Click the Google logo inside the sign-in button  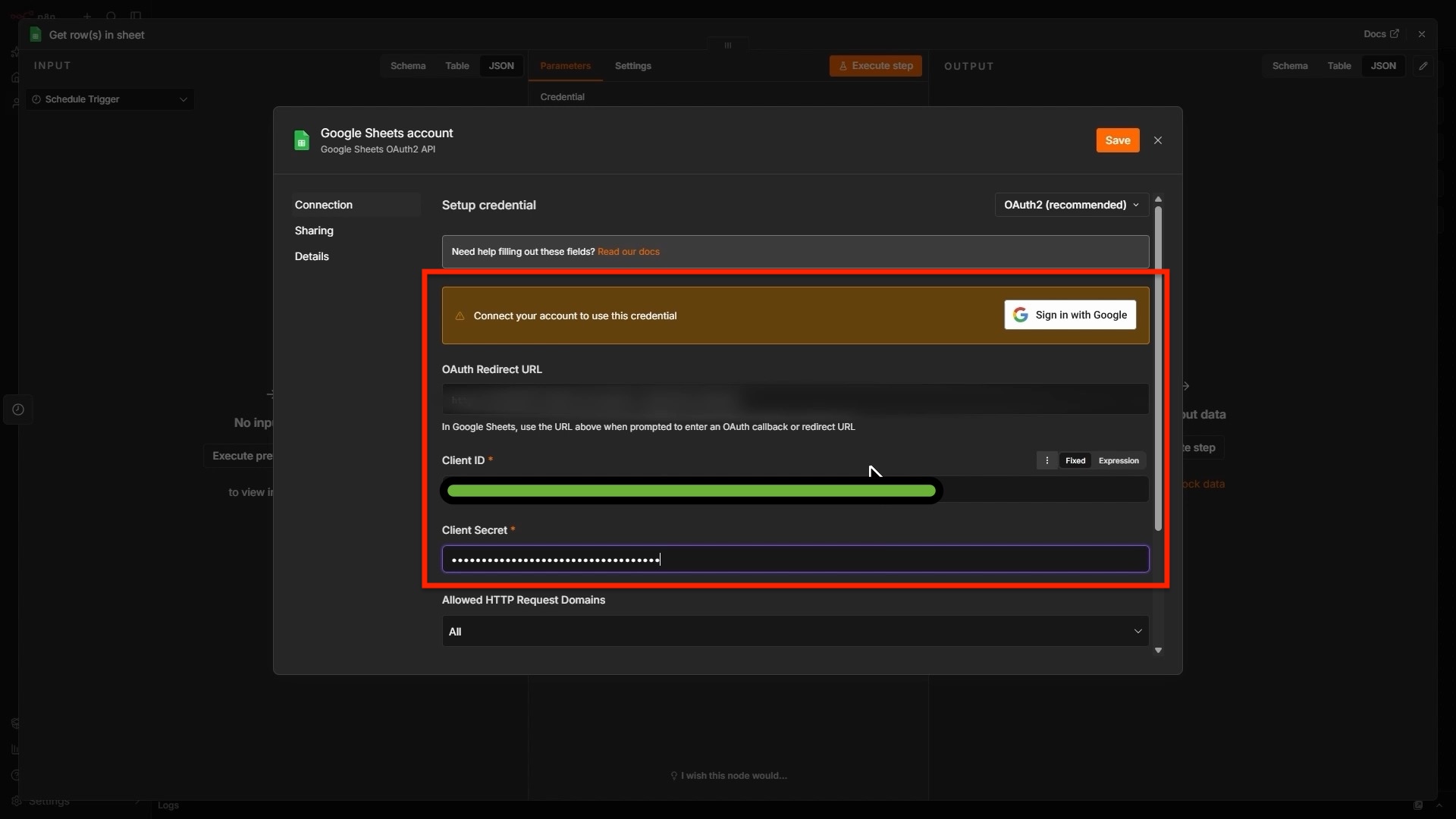[1020, 315]
